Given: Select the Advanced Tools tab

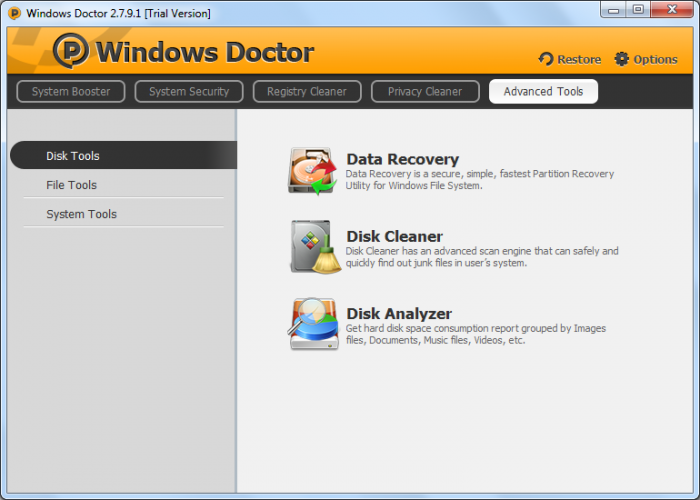Looking at the screenshot, I should click(x=543, y=92).
